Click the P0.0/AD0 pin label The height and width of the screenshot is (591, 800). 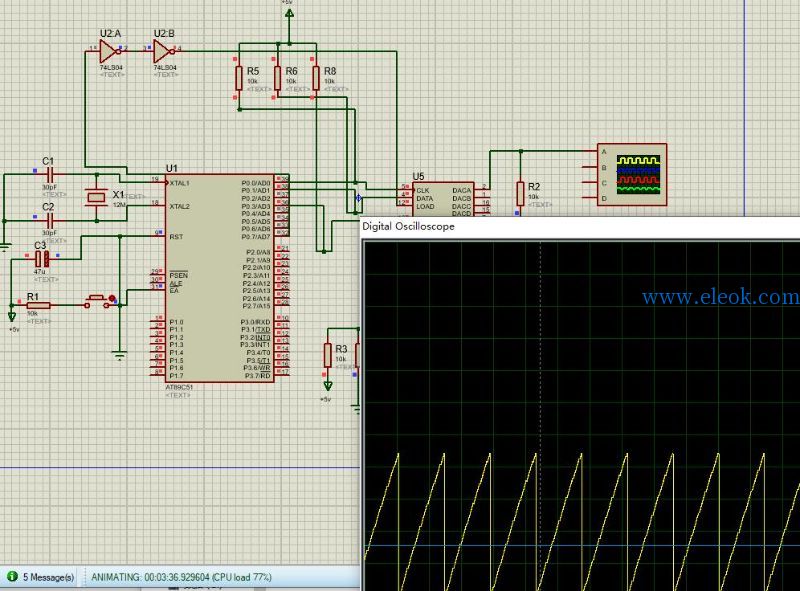[x=256, y=183]
